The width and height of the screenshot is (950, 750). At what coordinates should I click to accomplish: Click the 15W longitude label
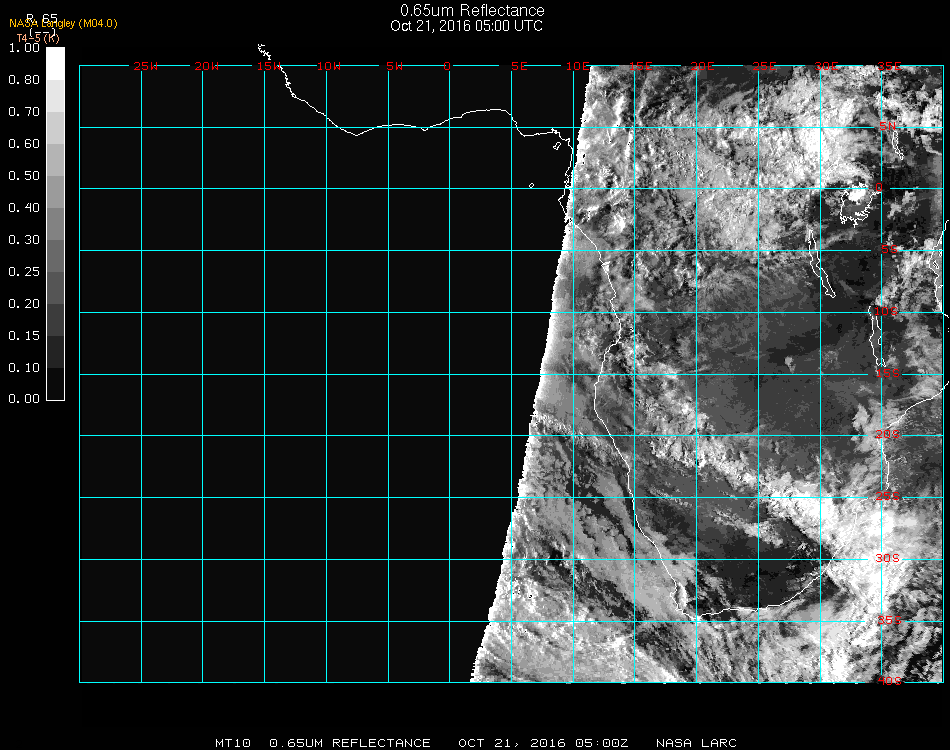coord(268,66)
